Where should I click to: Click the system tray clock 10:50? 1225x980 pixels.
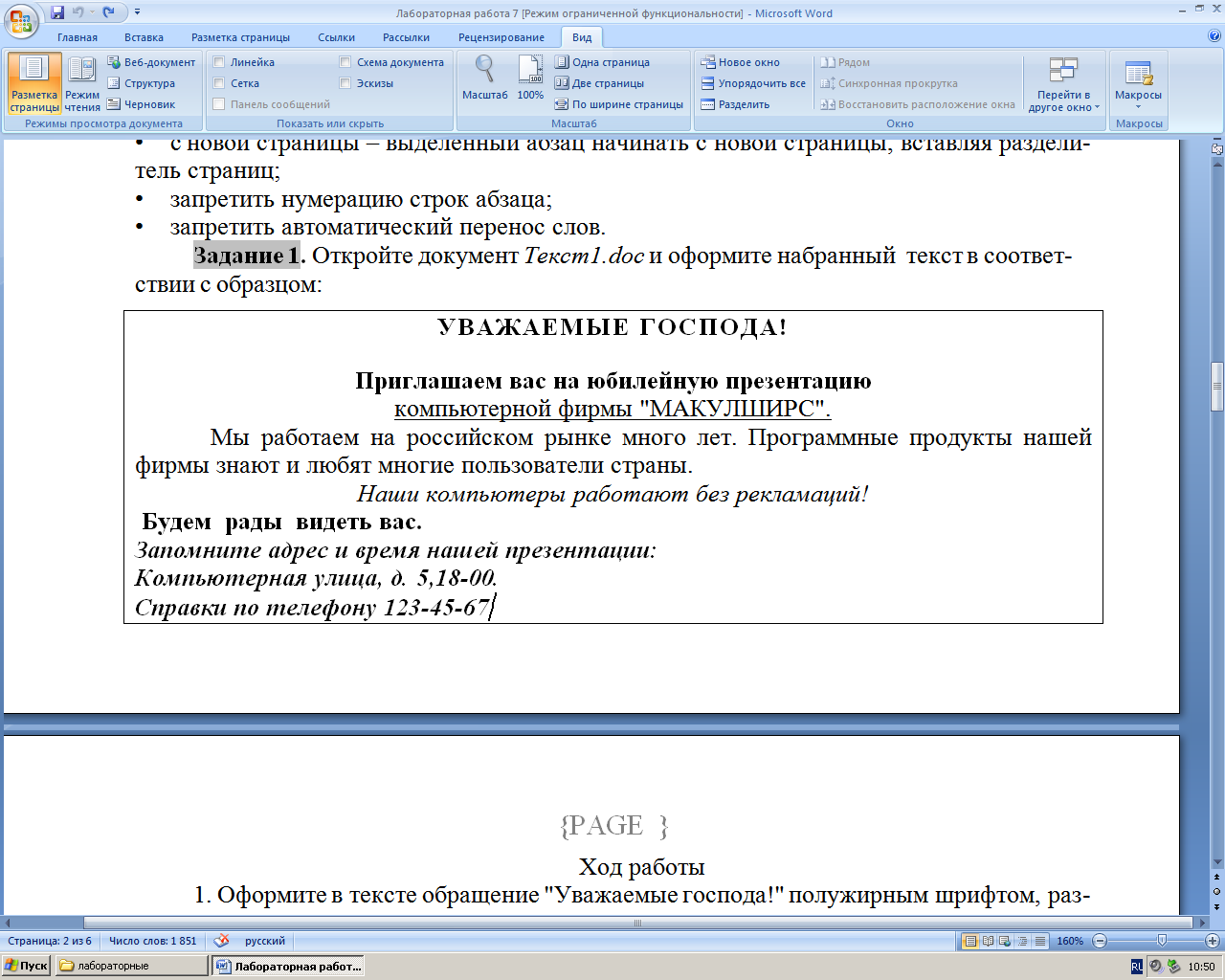pyautogui.click(x=1201, y=967)
